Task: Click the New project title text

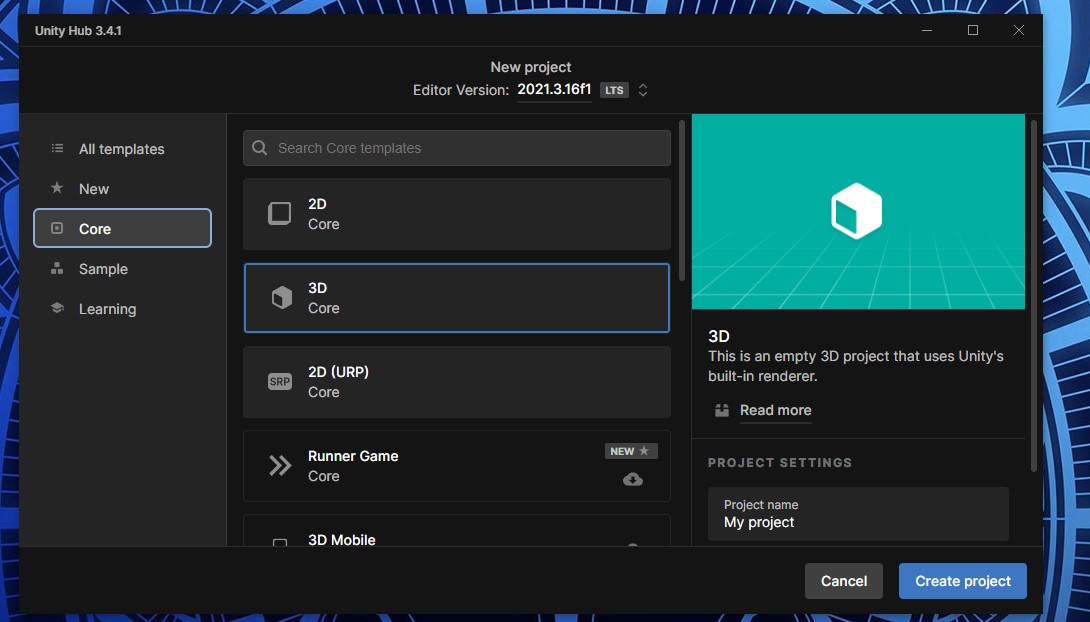Action: [x=531, y=67]
